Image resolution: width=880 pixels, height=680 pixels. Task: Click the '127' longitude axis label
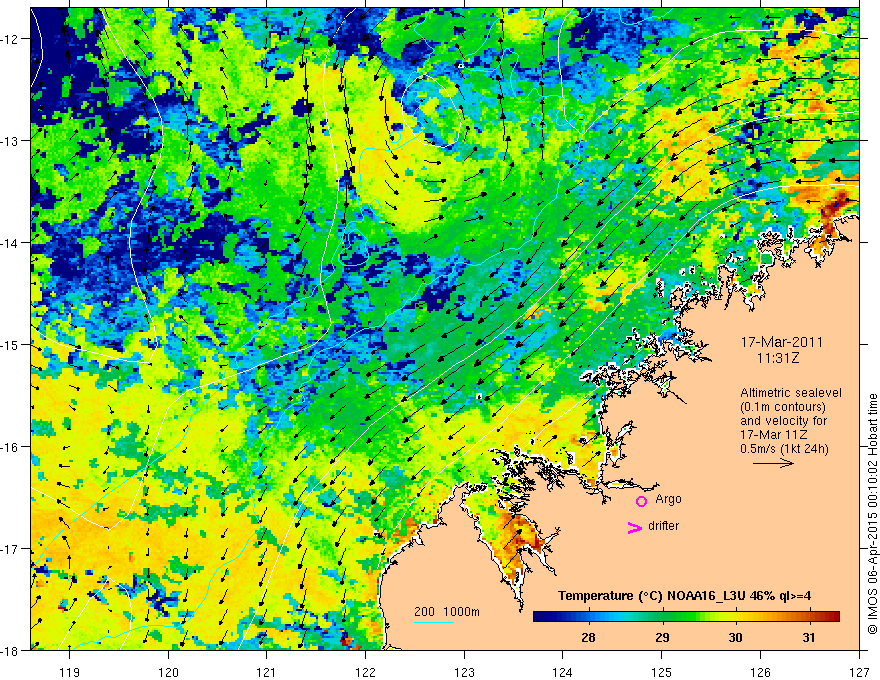point(859,672)
